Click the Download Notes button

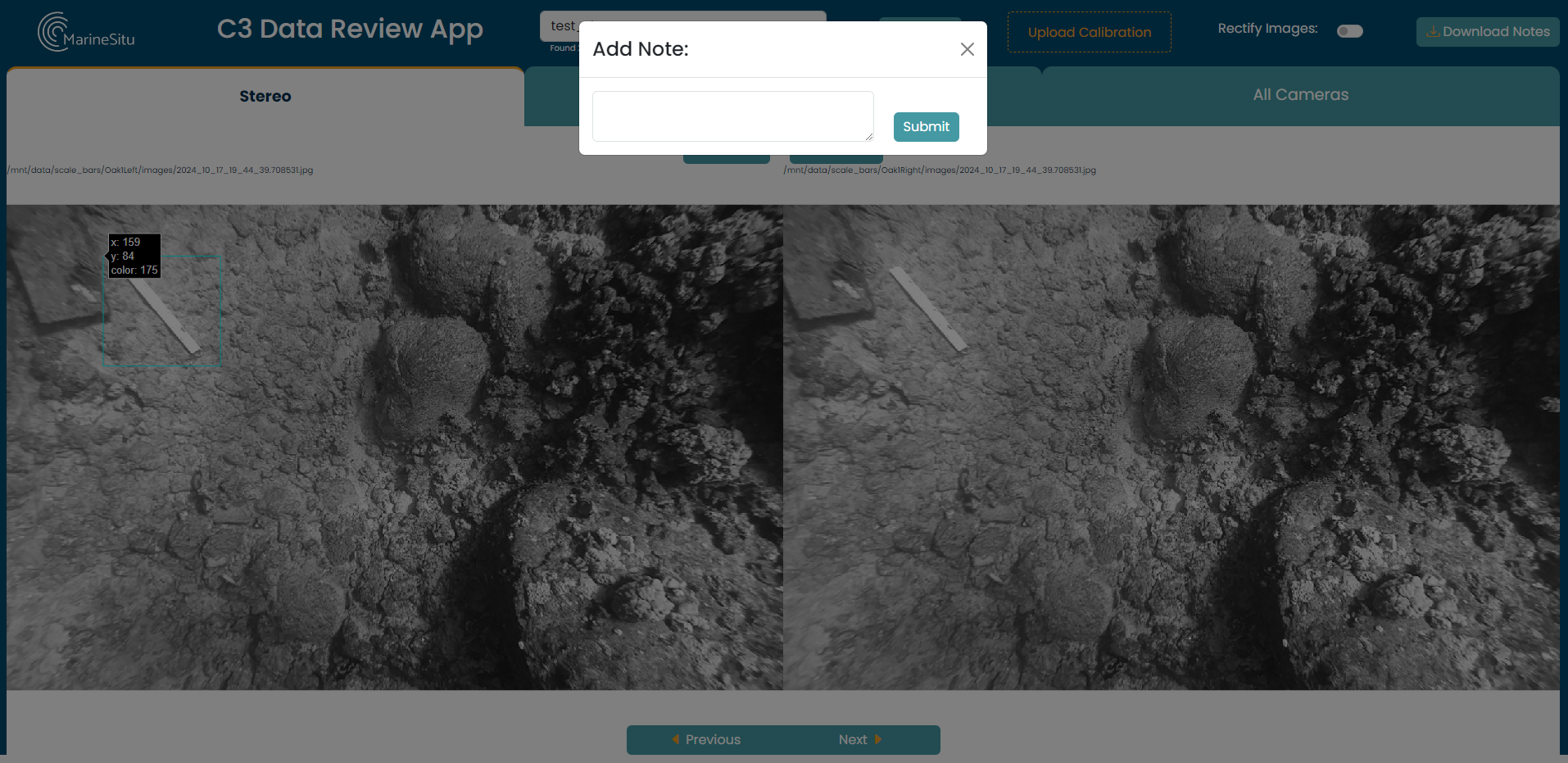click(x=1488, y=32)
